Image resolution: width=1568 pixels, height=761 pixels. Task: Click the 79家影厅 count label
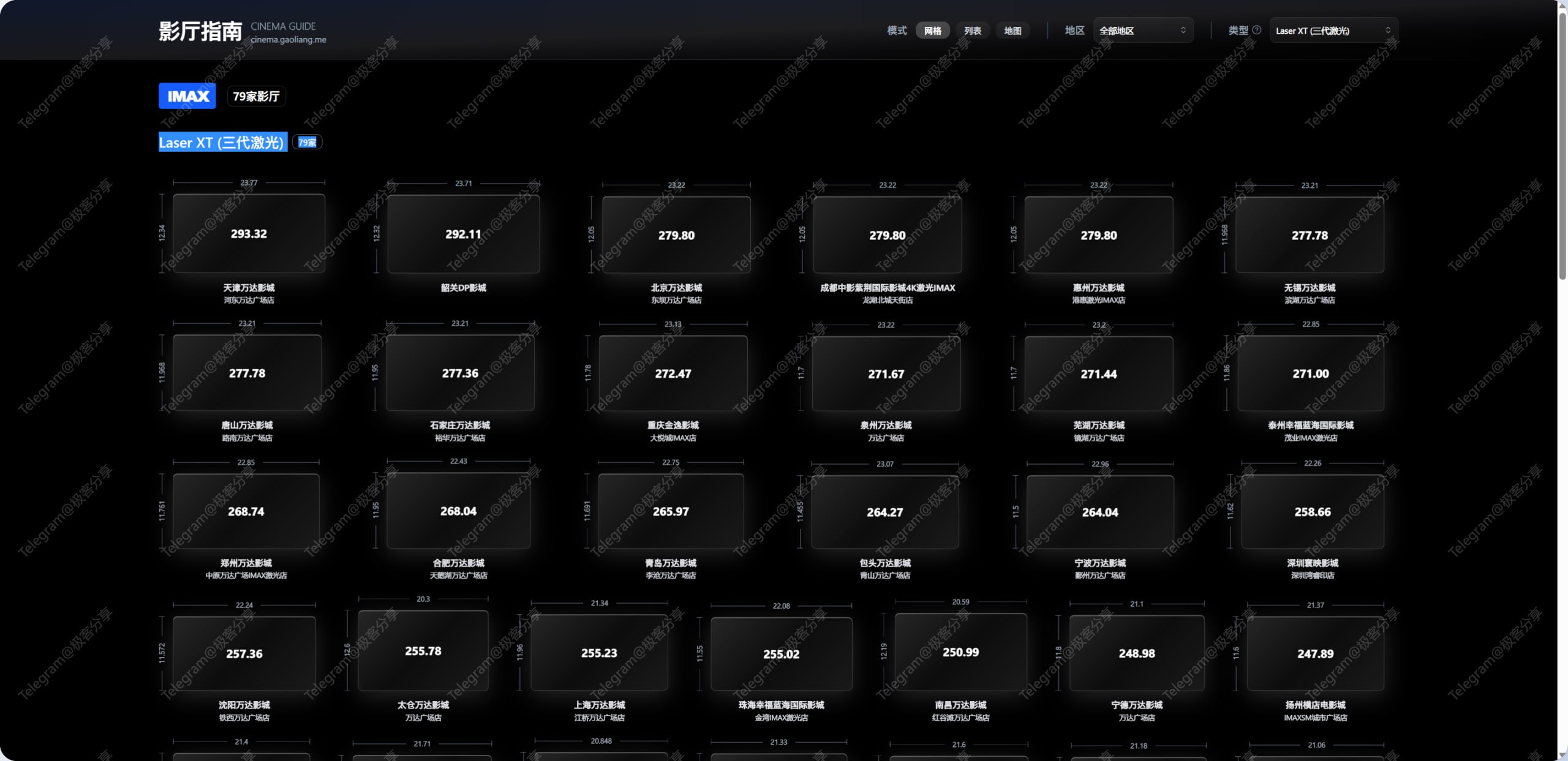256,97
